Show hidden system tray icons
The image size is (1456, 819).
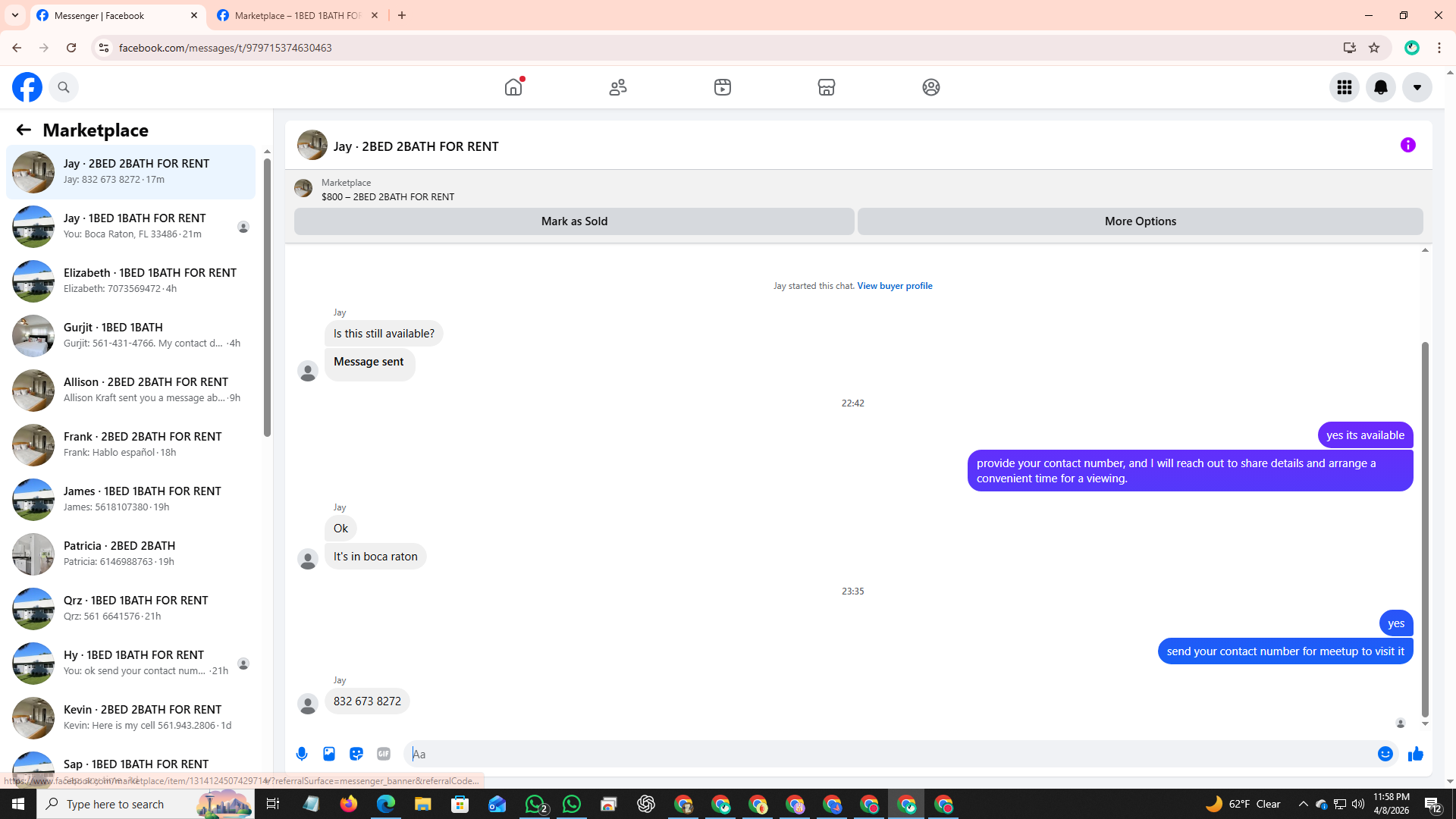[x=1303, y=804]
